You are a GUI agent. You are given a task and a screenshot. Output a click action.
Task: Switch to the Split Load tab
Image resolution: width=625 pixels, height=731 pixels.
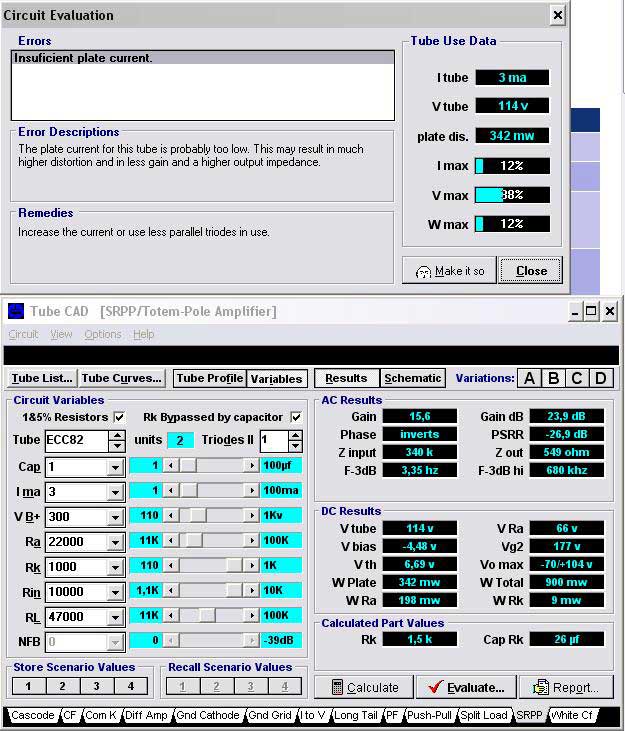pyautogui.click(x=484, y=715)
